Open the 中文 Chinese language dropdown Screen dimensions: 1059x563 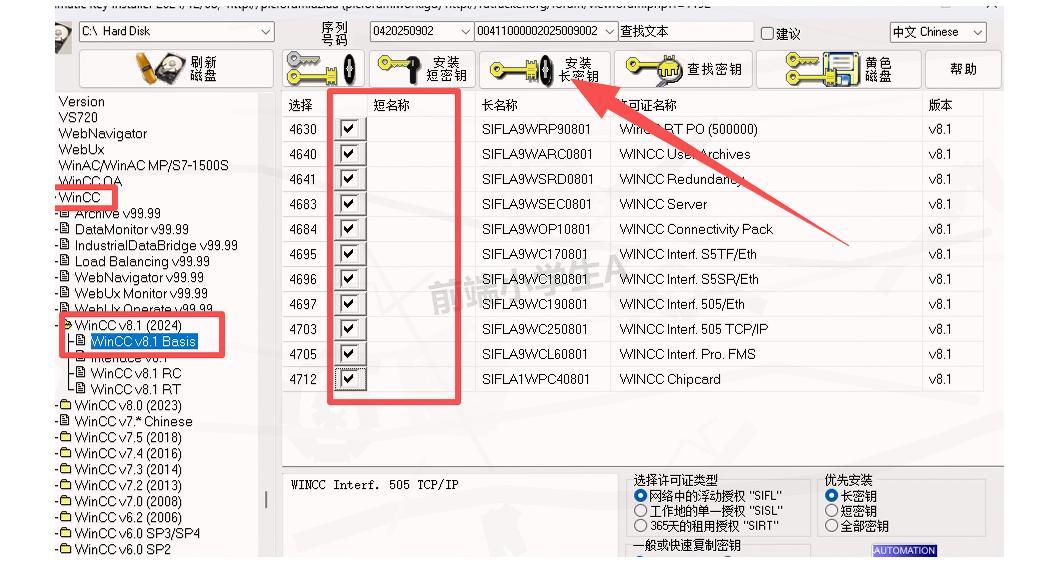coord(977,32)
